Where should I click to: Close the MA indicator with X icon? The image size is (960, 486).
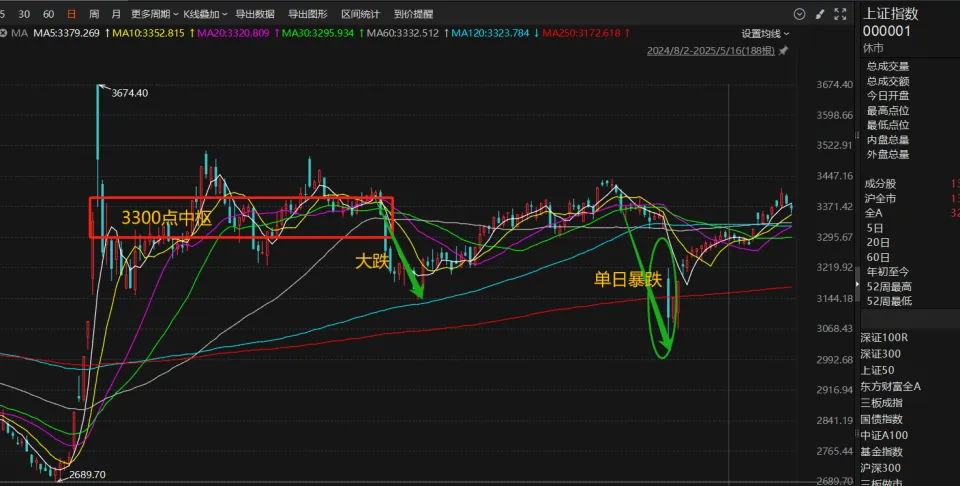point(5,32)
